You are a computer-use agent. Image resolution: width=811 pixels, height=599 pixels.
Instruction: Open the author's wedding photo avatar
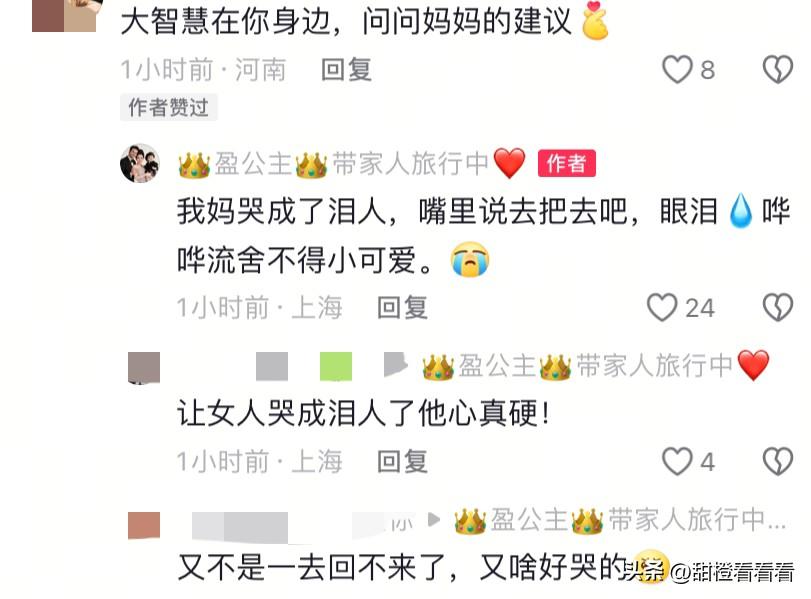140,163
